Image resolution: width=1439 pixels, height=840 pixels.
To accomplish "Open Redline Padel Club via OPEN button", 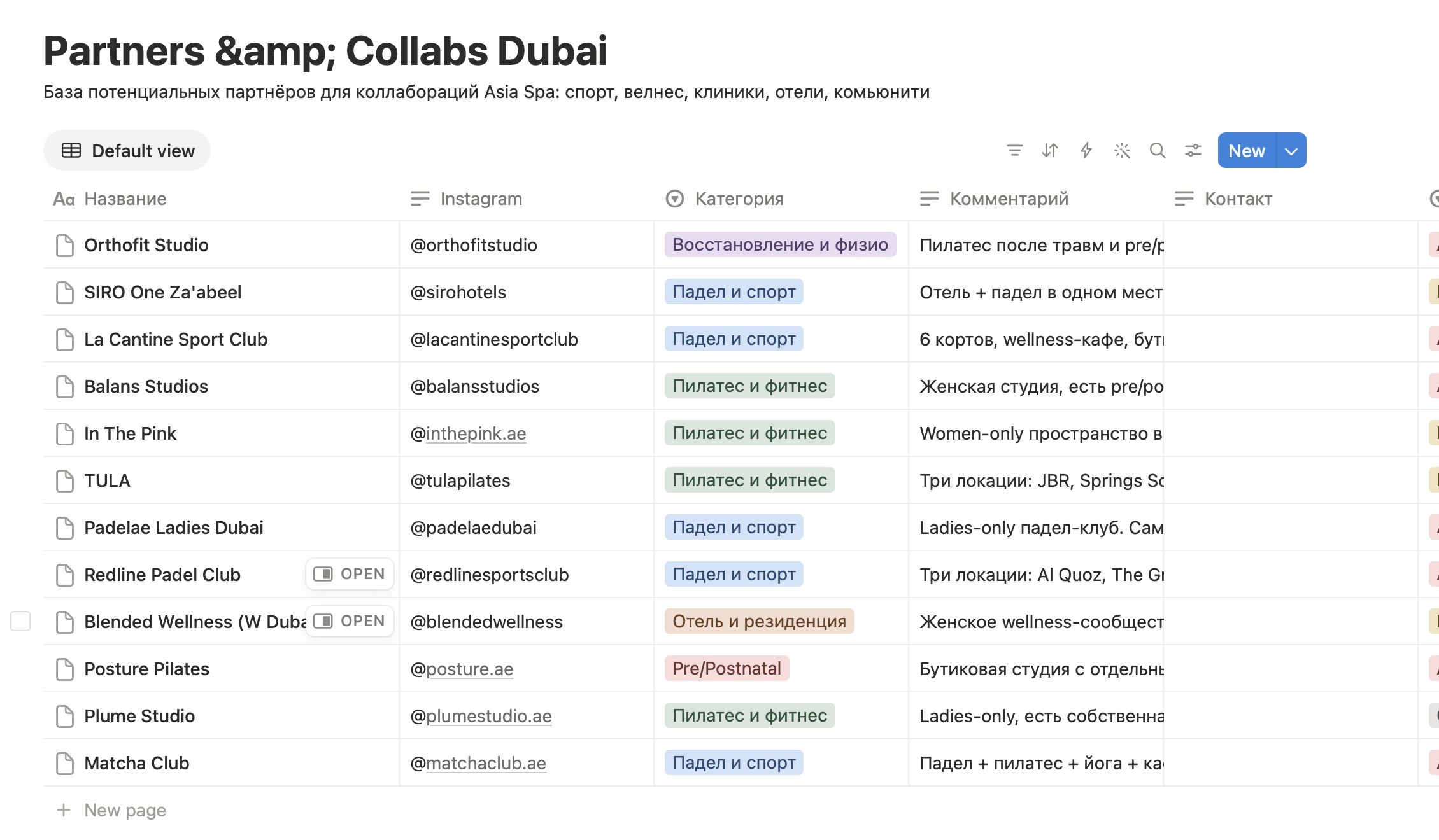I will pos(350,574).
